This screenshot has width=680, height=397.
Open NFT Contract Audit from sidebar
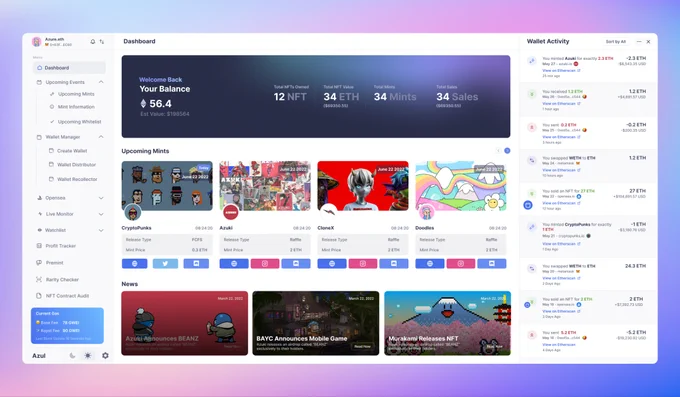click(x=67, y=296)
